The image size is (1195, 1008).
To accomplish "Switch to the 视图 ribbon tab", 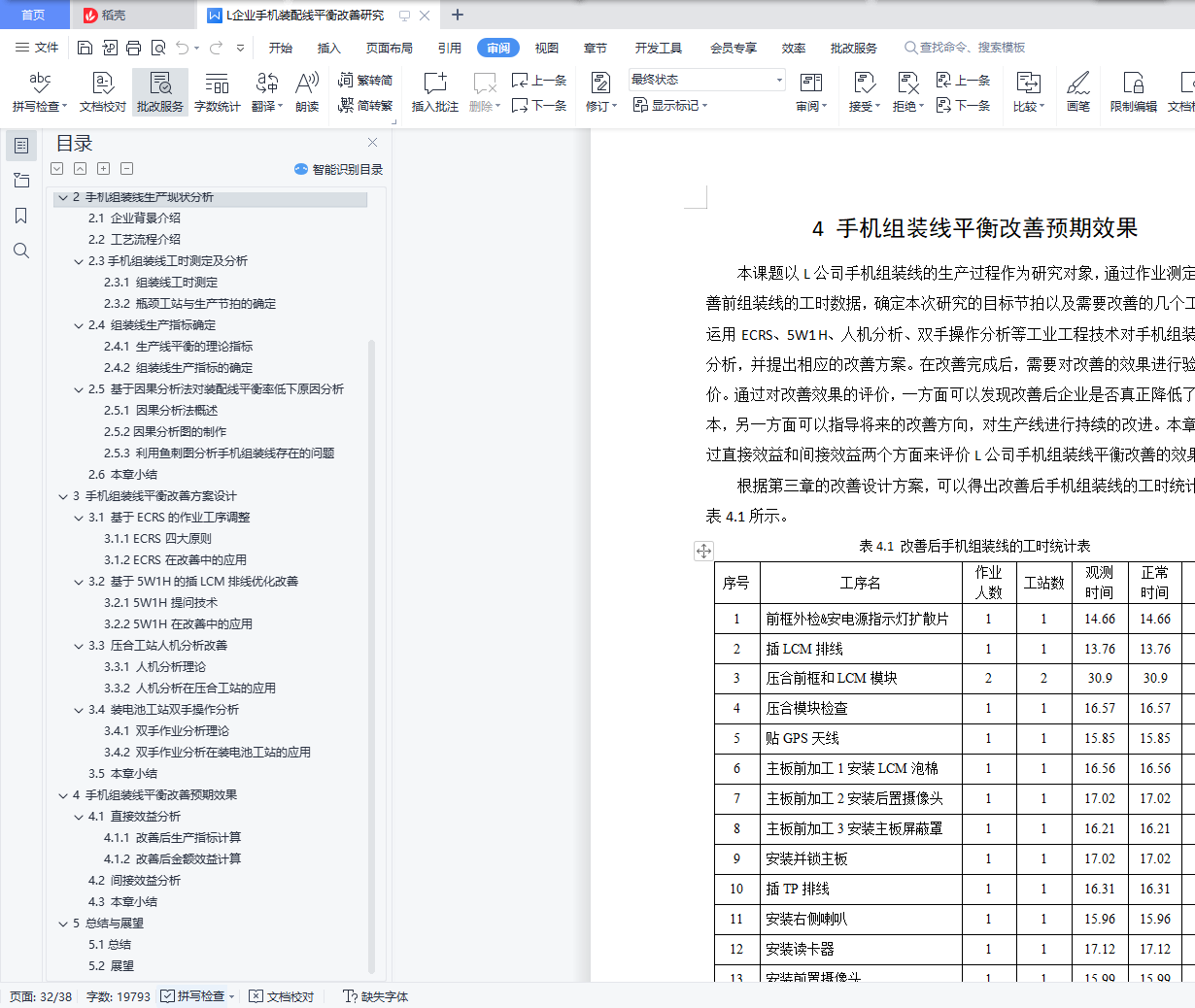I will point(547,48).
